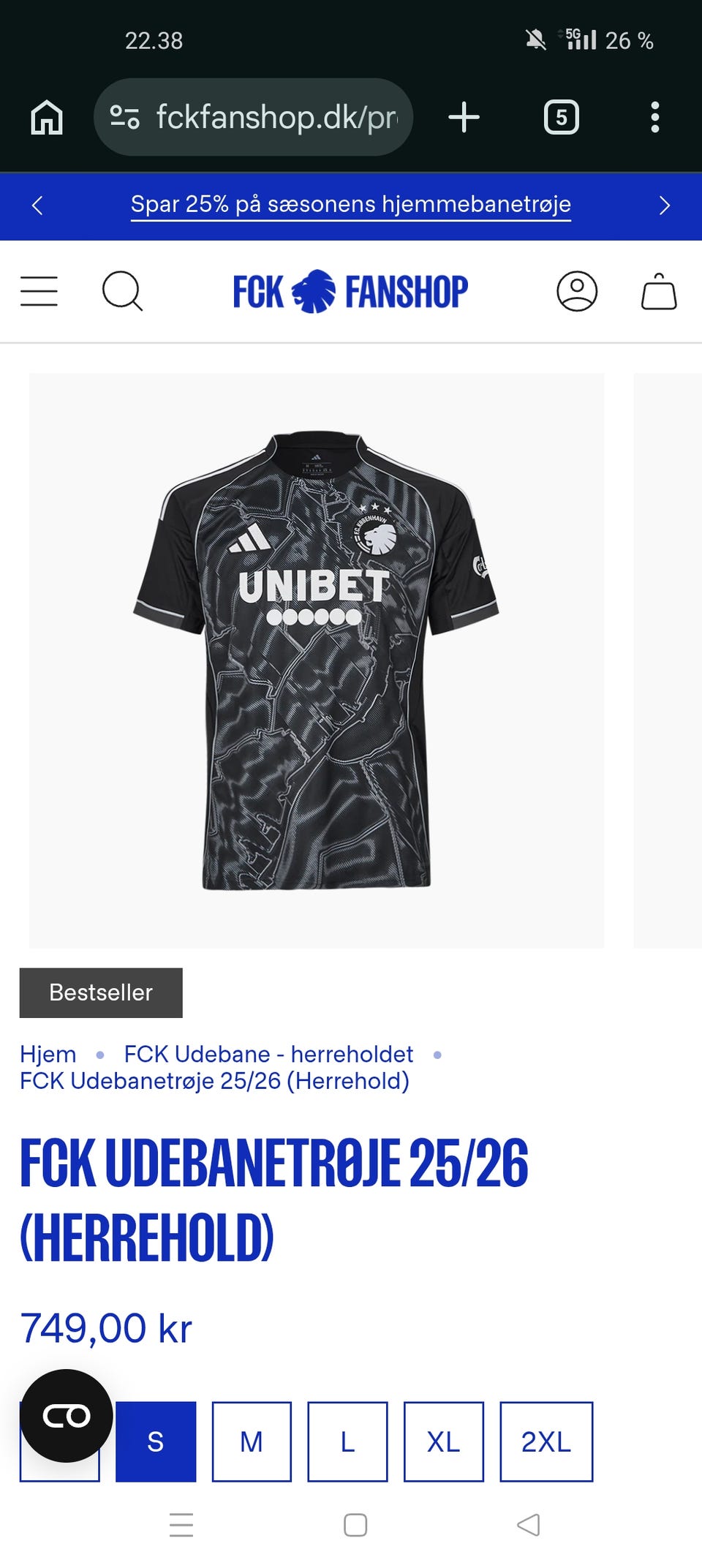Open the user account icon
The image size is (702, 1568).
[x=577, y=291]
